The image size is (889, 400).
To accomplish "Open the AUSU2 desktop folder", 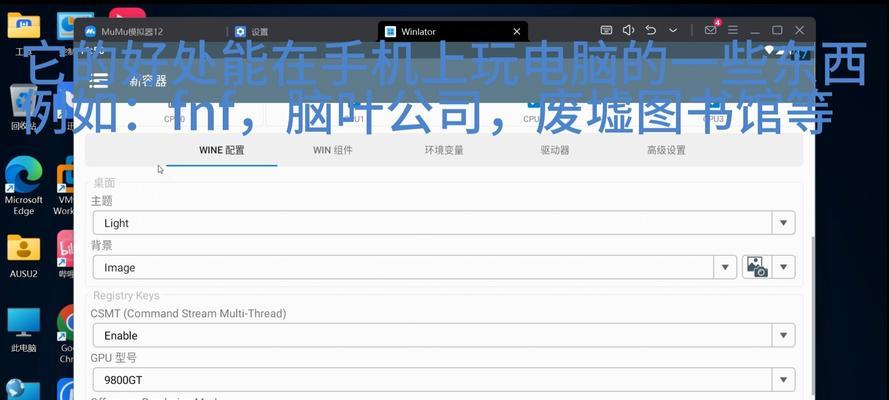I will [x=24, y=256].
